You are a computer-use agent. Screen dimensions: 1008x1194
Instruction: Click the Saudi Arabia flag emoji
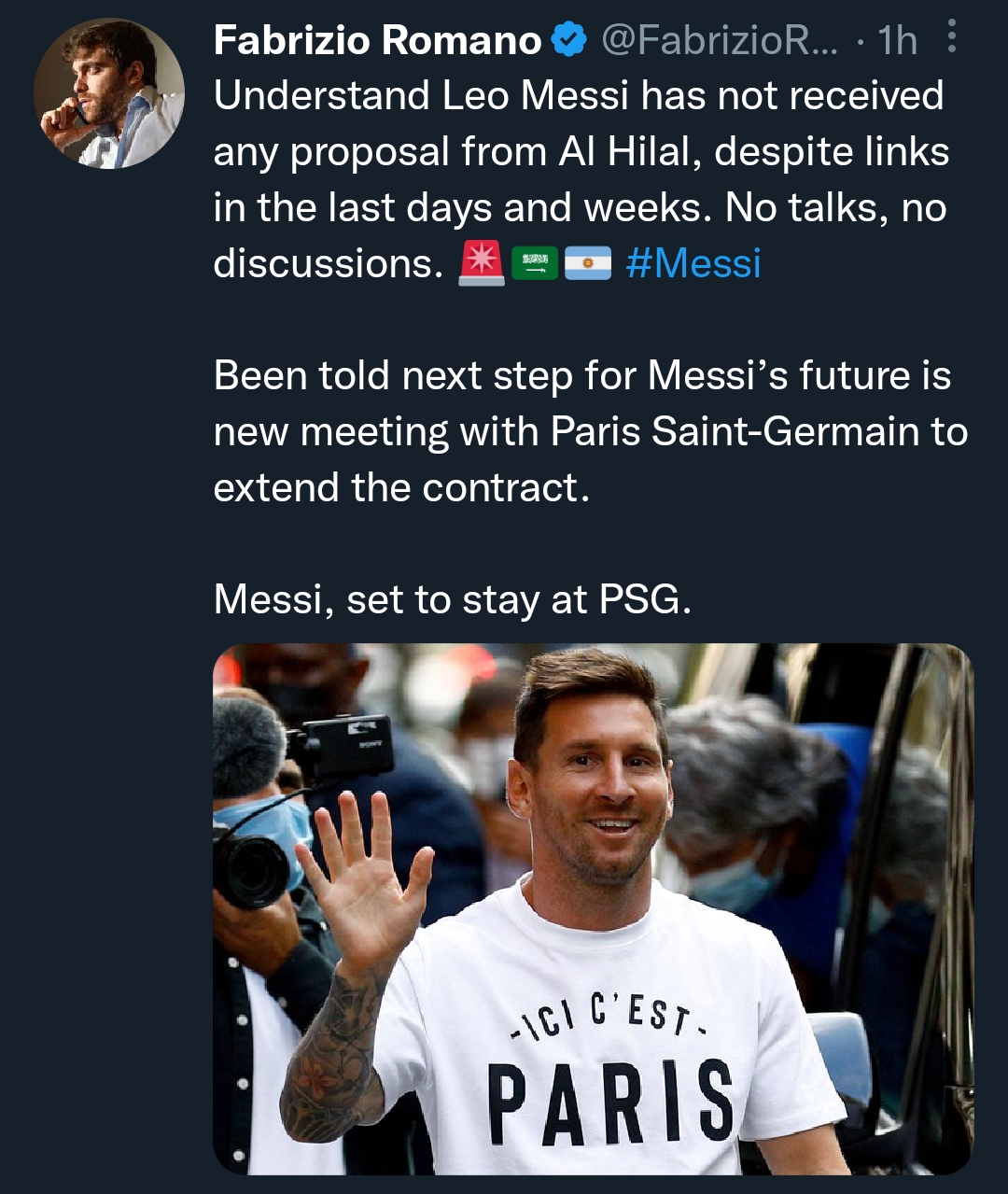(x=535, y=263)
